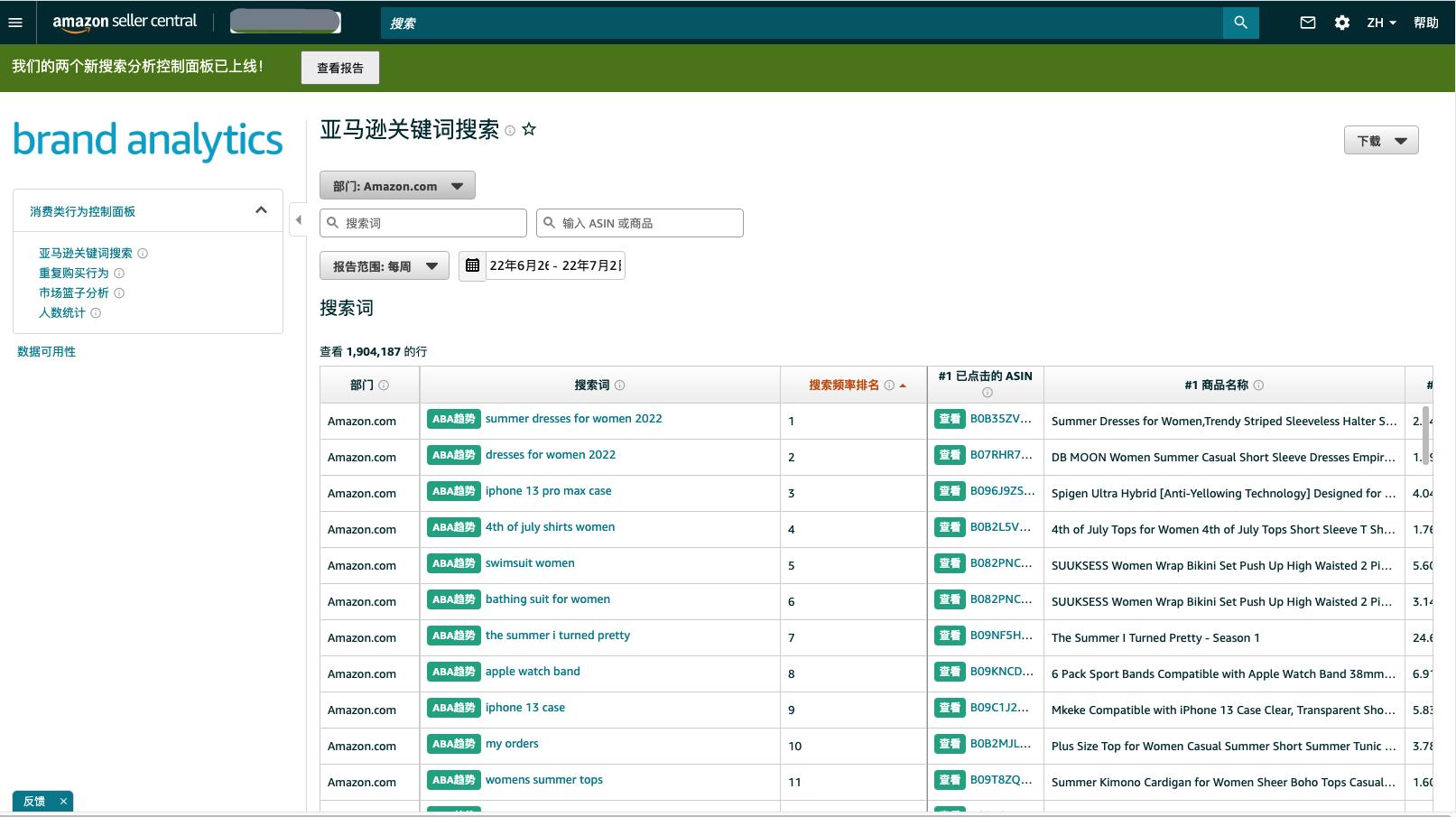Select 市场篮子分析 from the sidebar

(x=72, y=292)
